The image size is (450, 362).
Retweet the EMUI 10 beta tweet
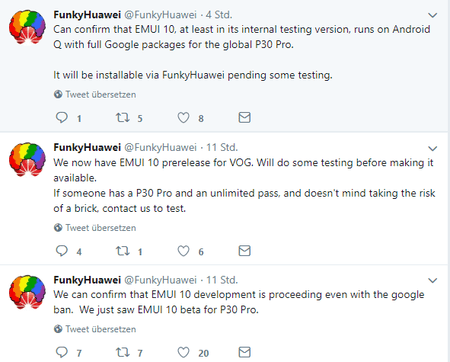click(122, 352)
